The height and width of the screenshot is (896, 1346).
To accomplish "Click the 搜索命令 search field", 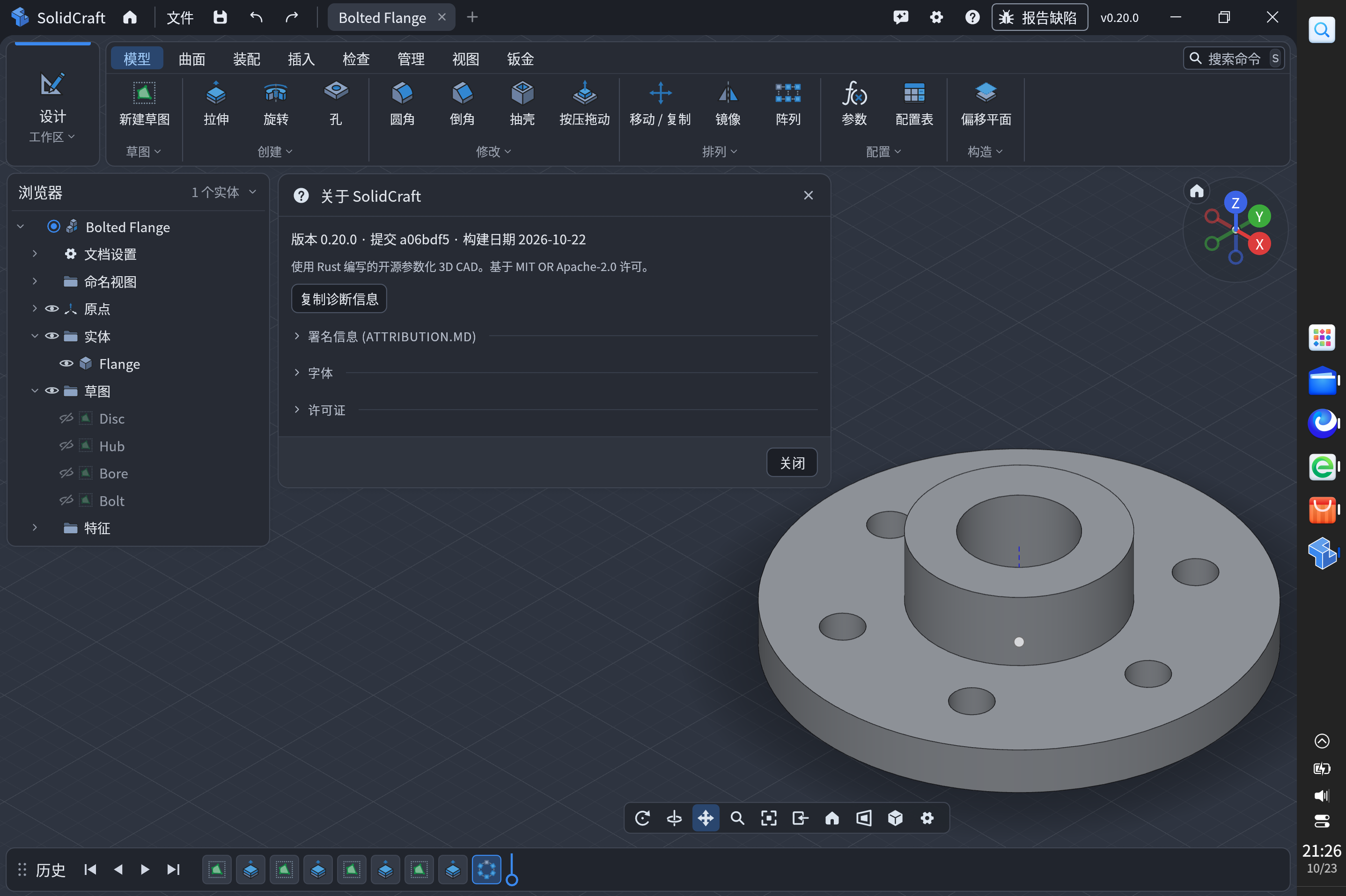I will pyautogui.click(x=1234, y=59).
